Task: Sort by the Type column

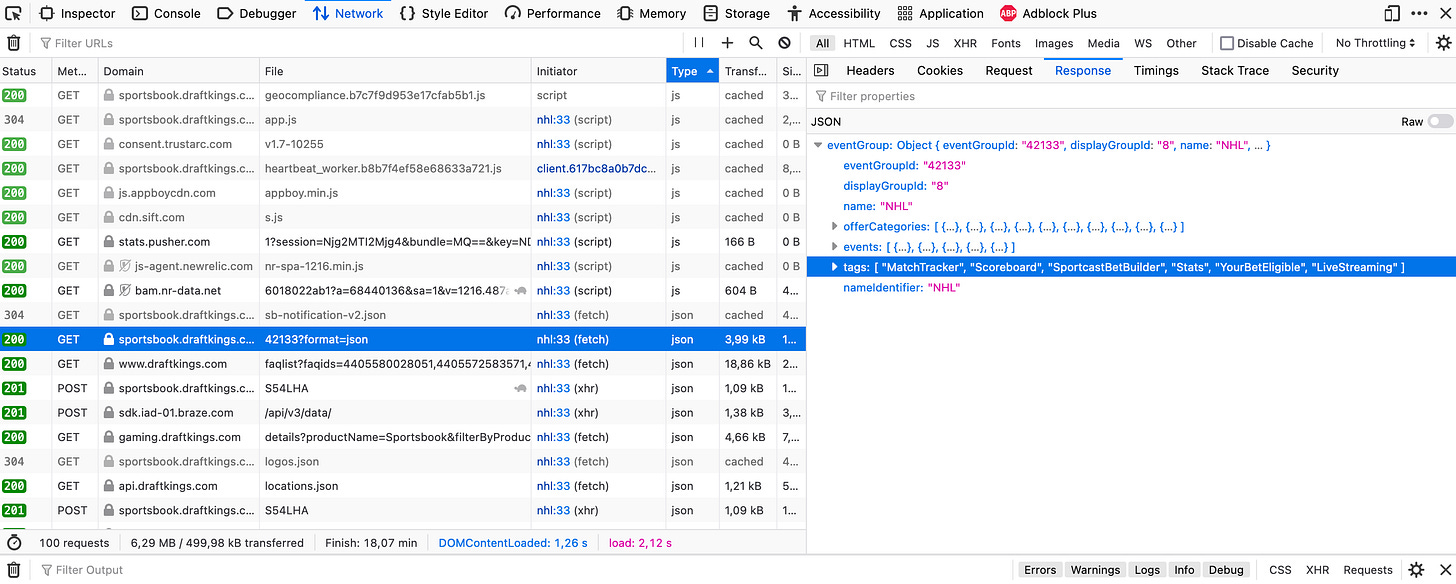Action: point(692,71)
